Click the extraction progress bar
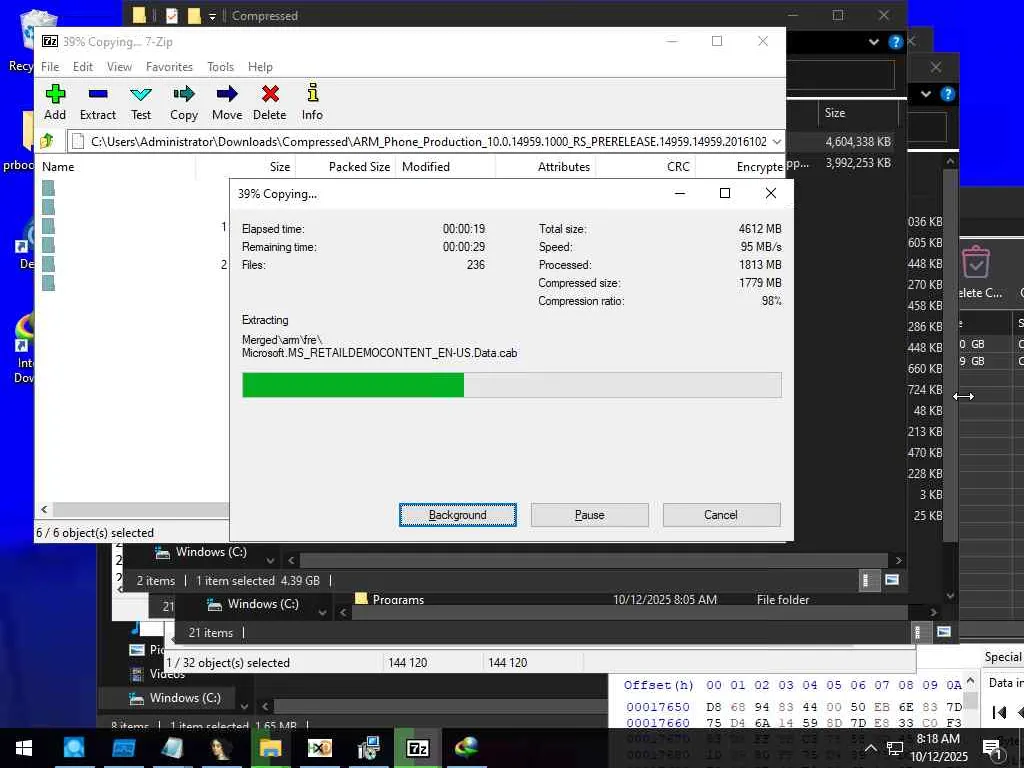 coord(511,385)
